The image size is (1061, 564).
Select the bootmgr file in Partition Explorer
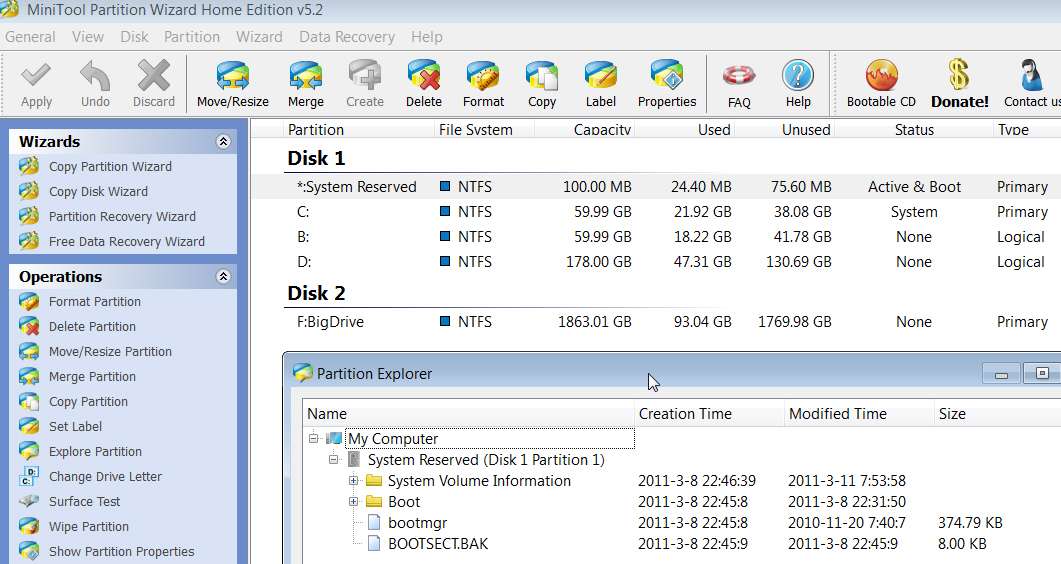[417, 523]
